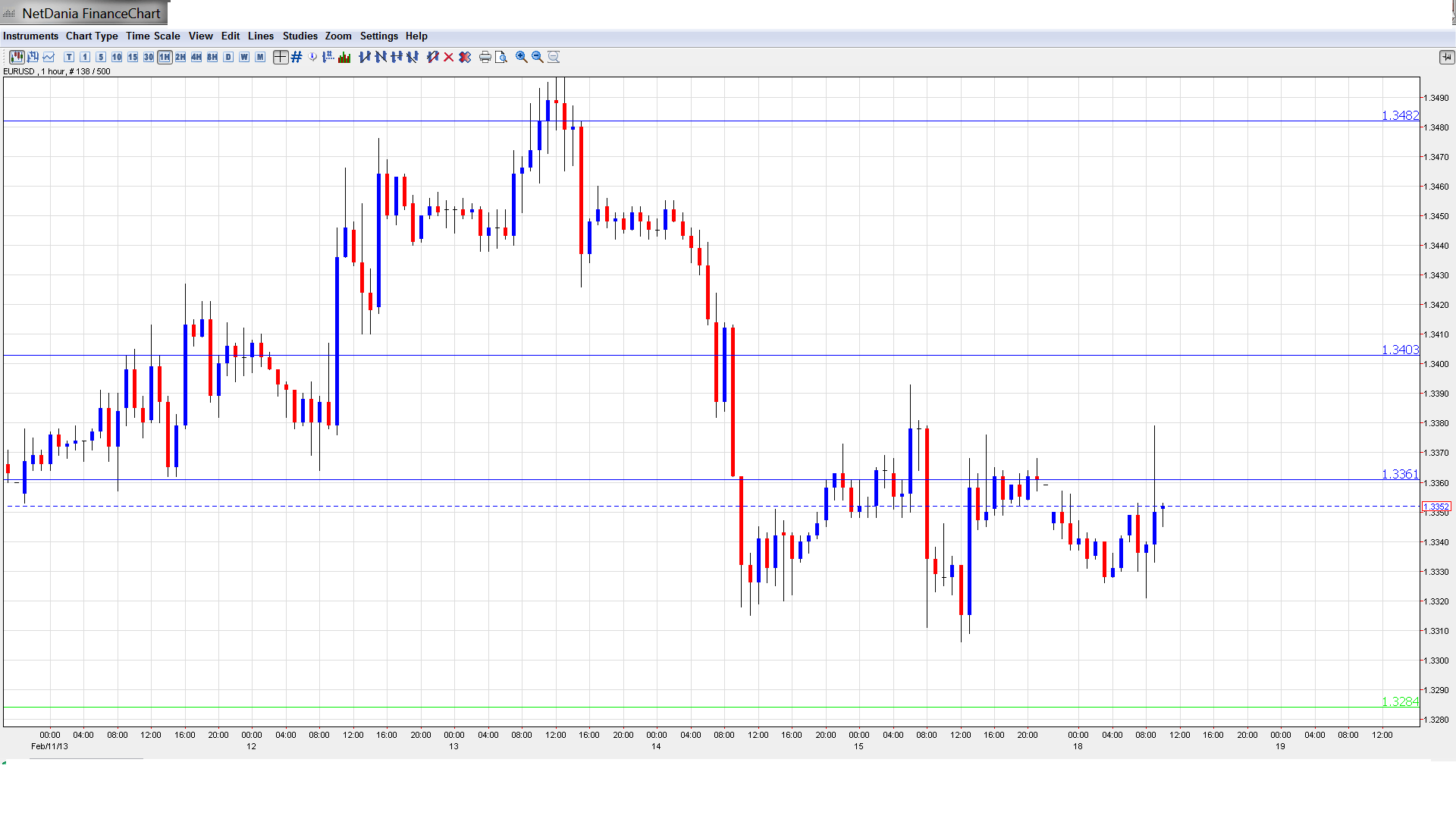Click the zoom in magnifier icon
The height and width of the screenshot is (819, 1456).
[x=522, y=57]
